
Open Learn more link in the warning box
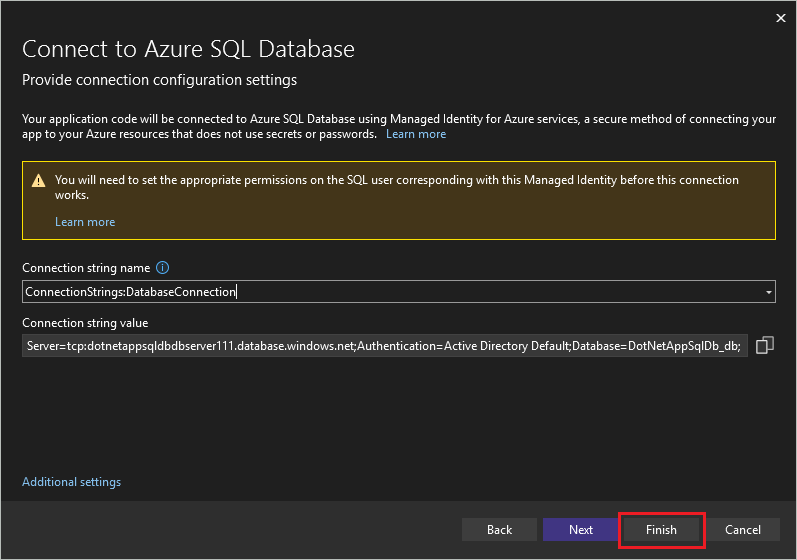[85, 222]
